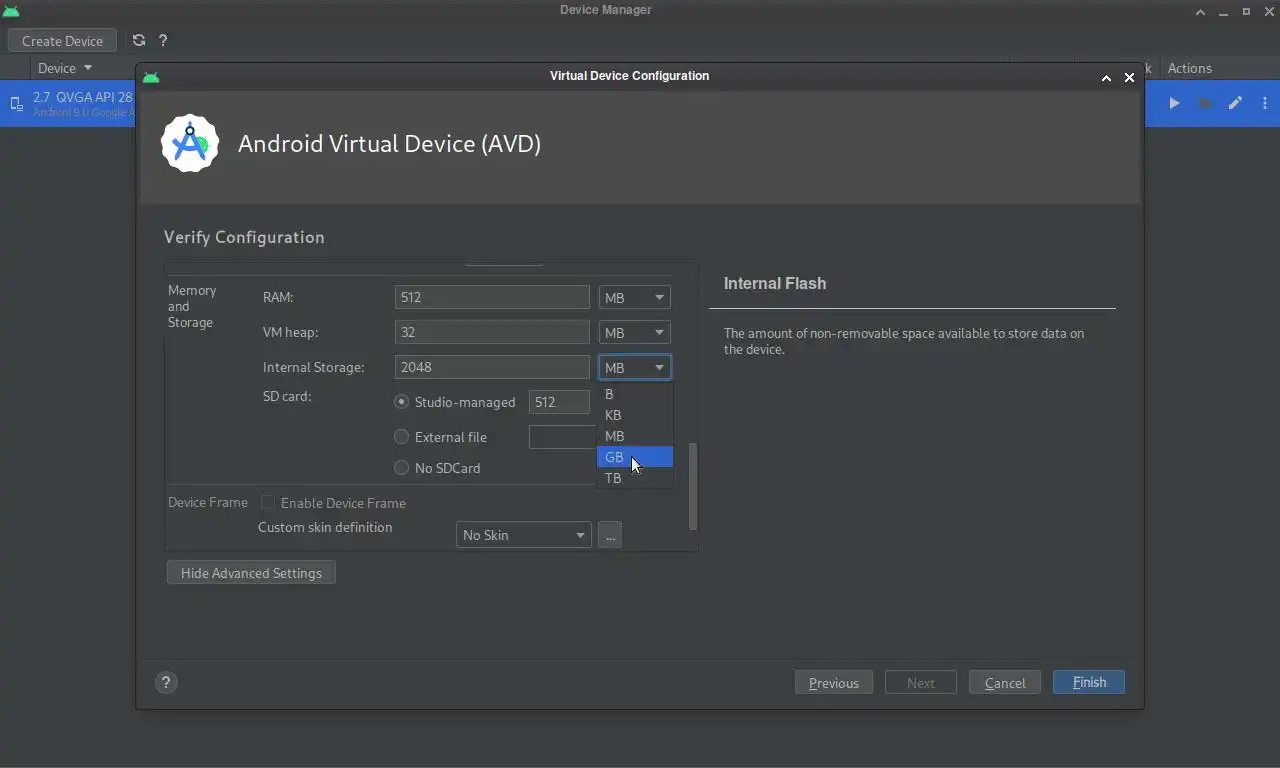Open Custom skin definition No Skin dropdown
This screenshot has width=1280, height=768.
coord(524,535)
